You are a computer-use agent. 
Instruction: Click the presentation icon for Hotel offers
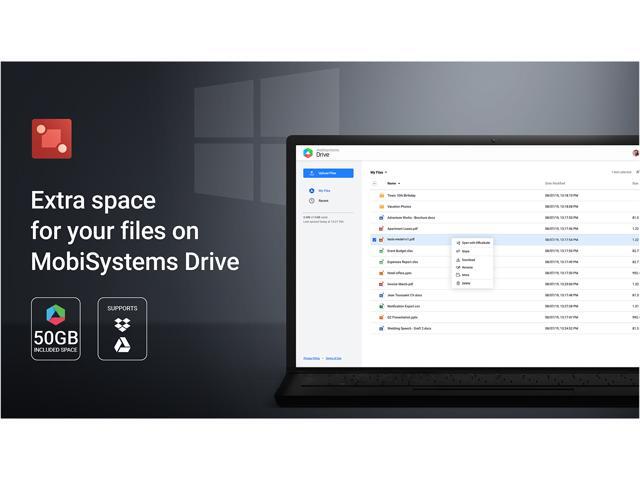[x=381, y=273]
